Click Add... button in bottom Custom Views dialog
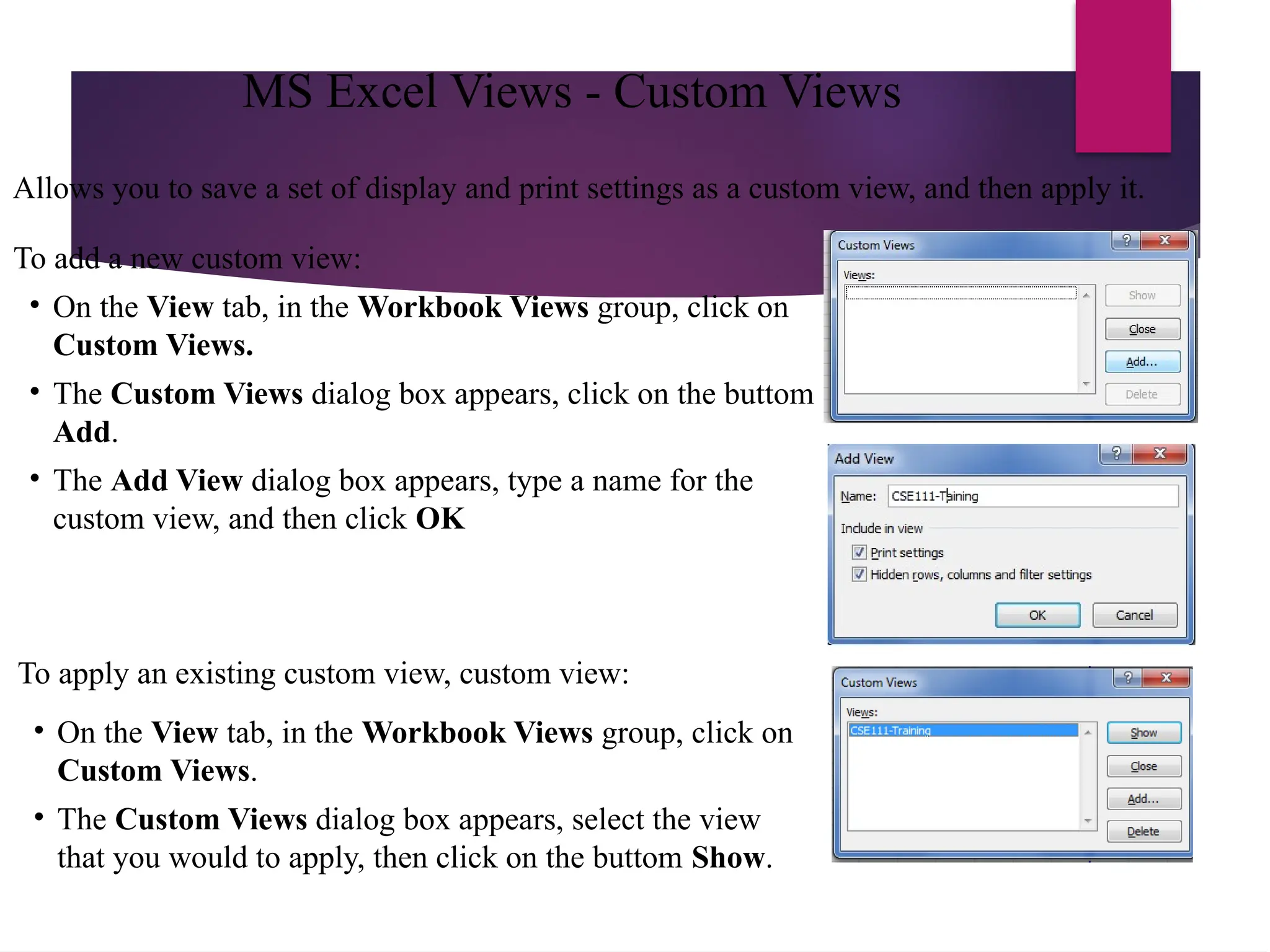Viewport: 1270px width, 952px height. (x=1143, y=799)
